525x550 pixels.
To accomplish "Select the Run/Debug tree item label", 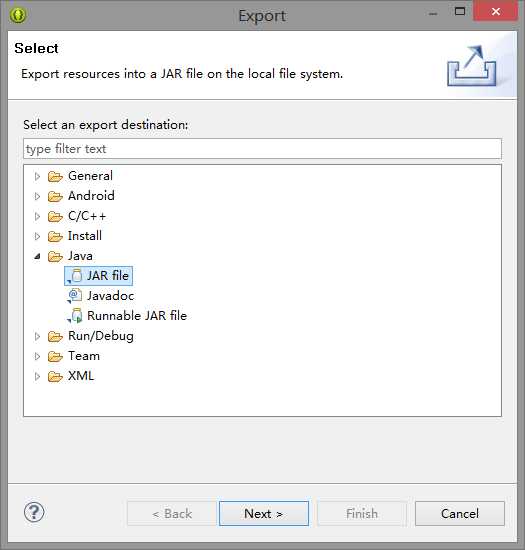I will point(101,336).
